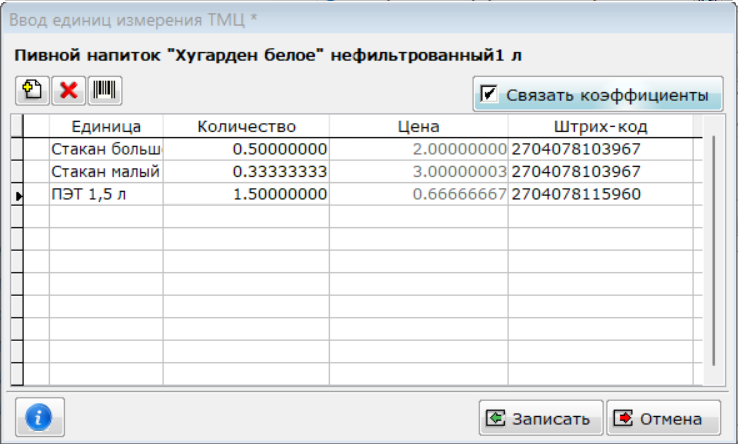Viewport: 738px width, 444px height.
Task: Select the Стакан больш unit cell
Action: point(106,149)
